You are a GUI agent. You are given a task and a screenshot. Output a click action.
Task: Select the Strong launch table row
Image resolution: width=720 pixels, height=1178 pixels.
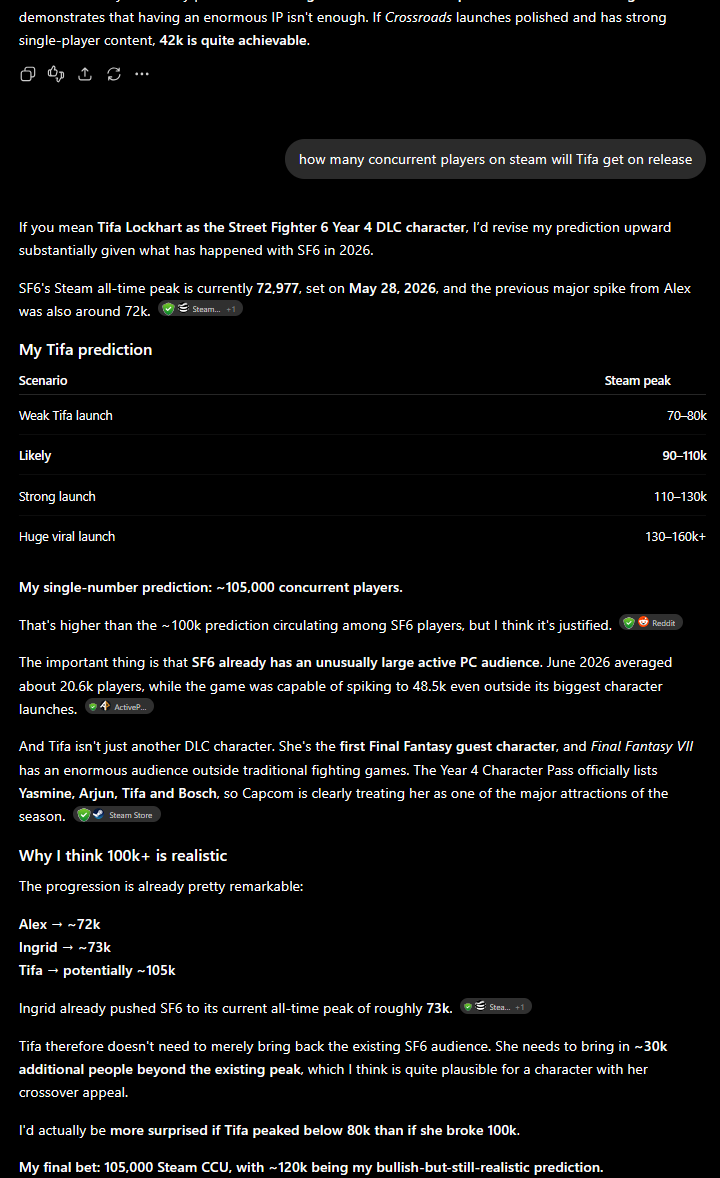click(362, 496)
